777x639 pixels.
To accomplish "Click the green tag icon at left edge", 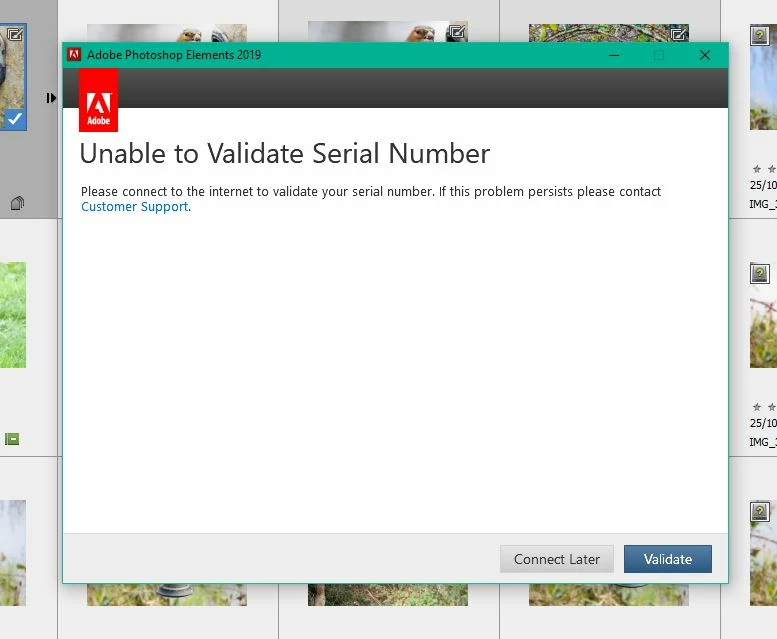I will [x=12, y=439].
